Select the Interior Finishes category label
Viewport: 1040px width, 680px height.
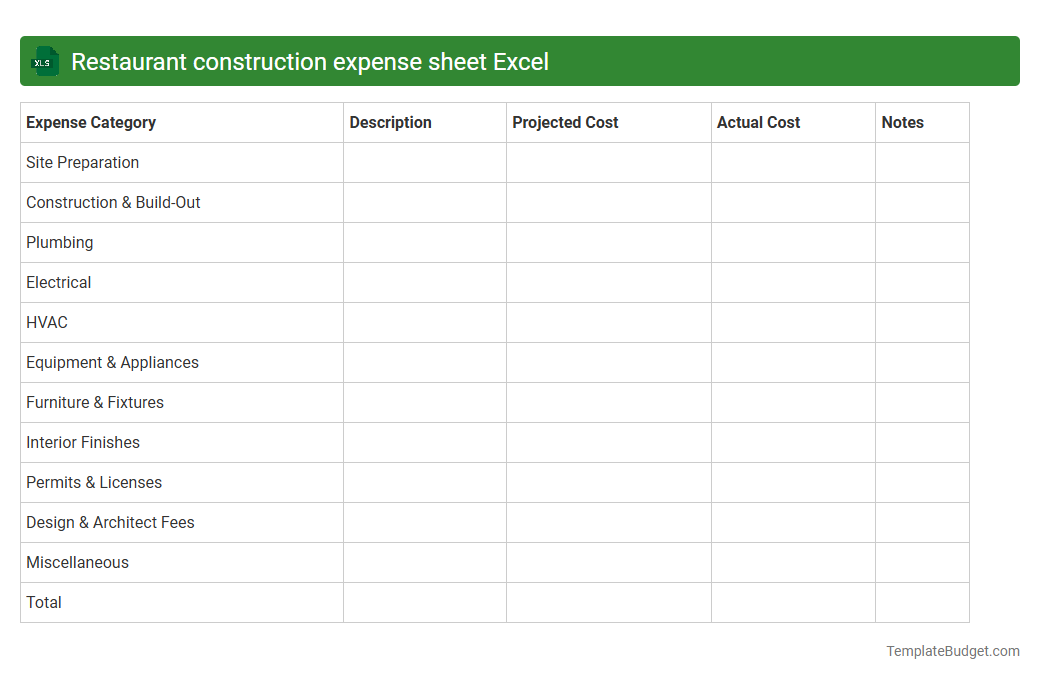pos(83,442)
